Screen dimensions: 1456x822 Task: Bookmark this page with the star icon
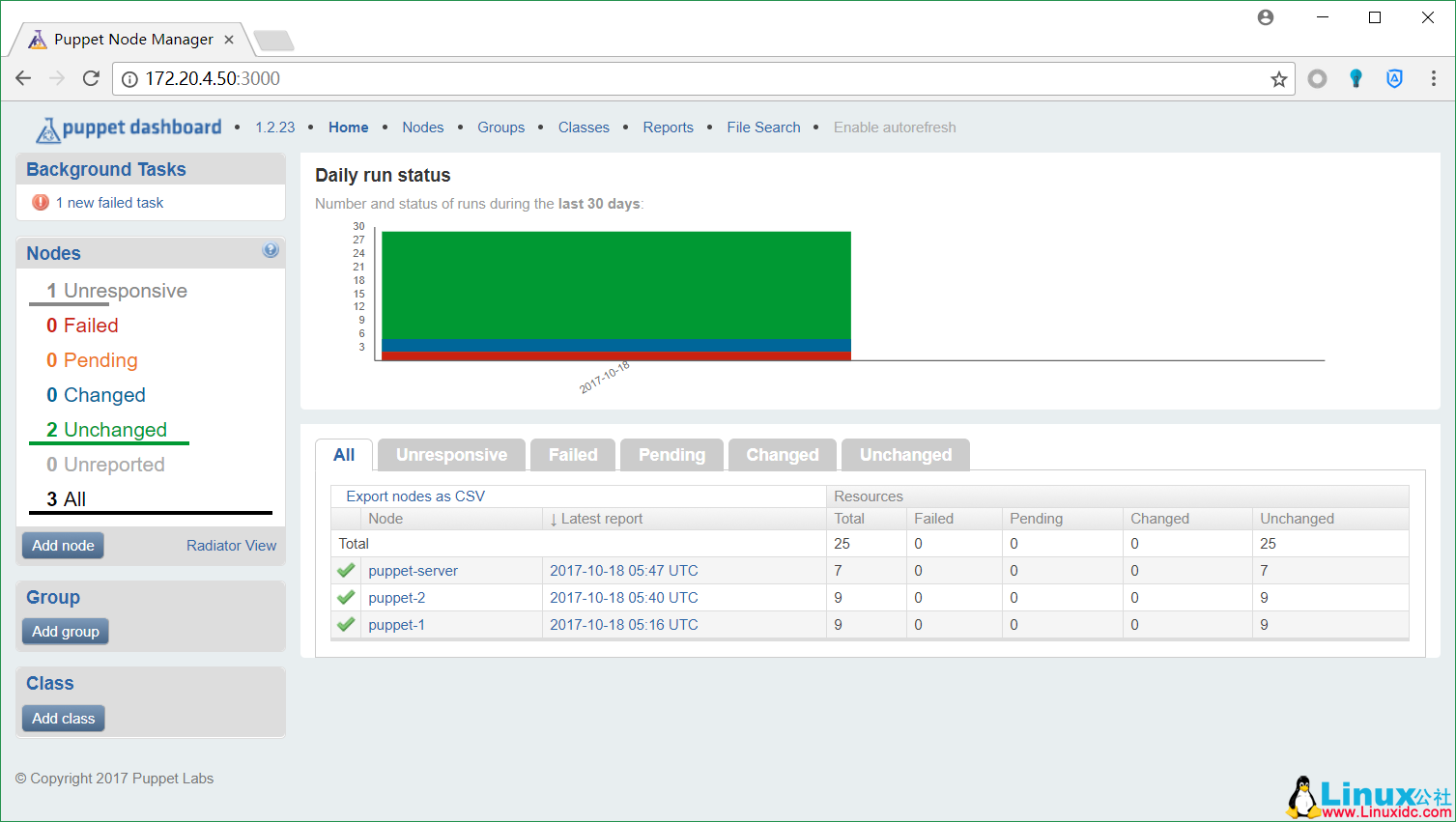(1278, 79)
